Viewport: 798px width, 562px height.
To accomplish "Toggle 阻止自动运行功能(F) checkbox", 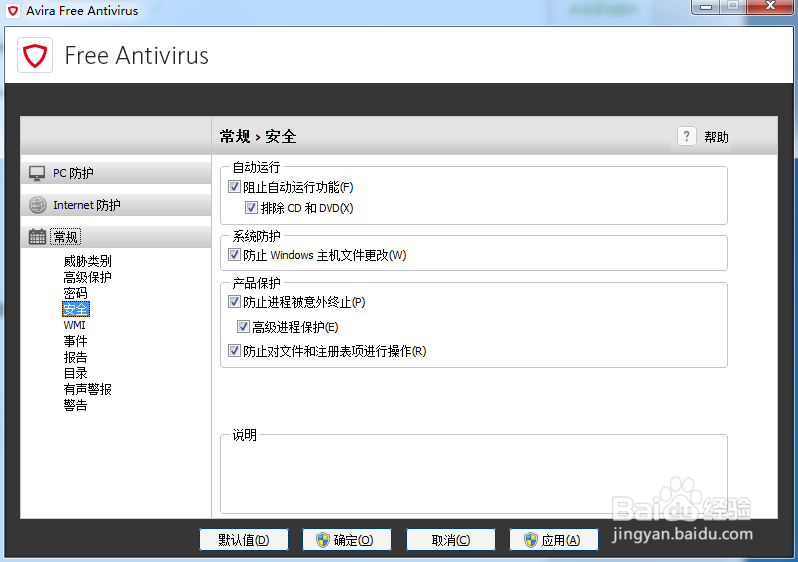I will pyautogui.click(x=234, y=187).
